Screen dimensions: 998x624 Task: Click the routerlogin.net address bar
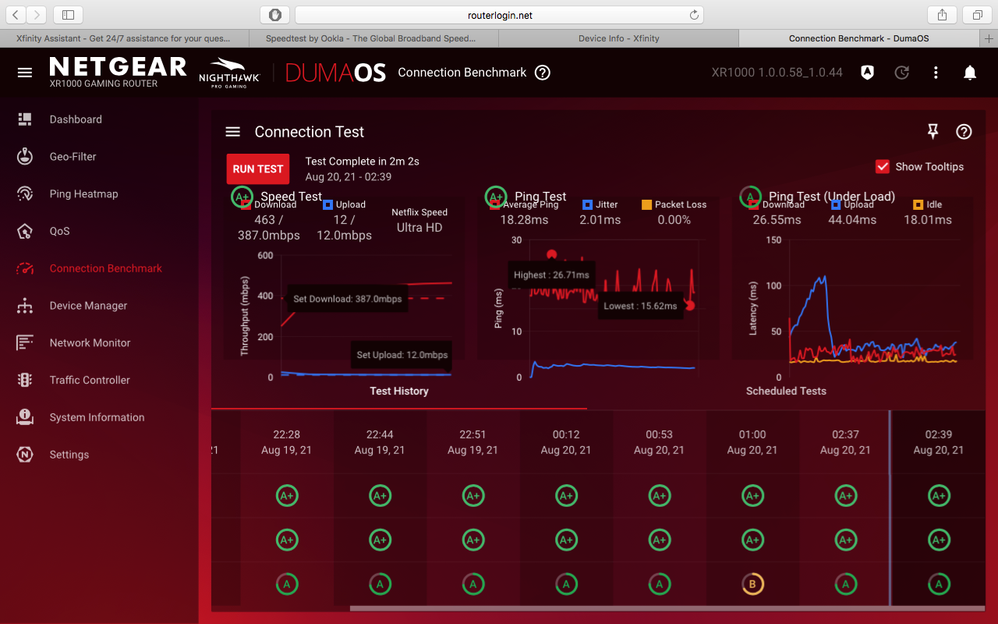coord(500,15)
